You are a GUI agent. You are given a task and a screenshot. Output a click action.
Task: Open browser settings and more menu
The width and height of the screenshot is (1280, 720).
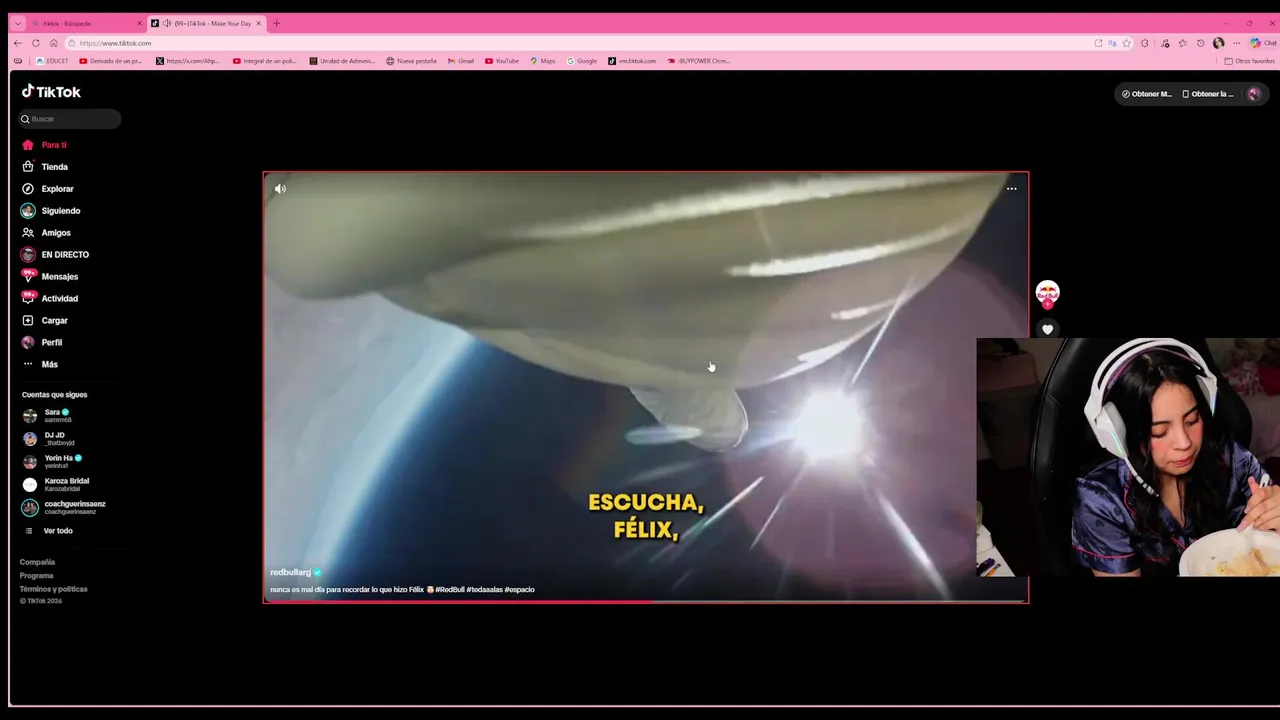[1236, 43]
